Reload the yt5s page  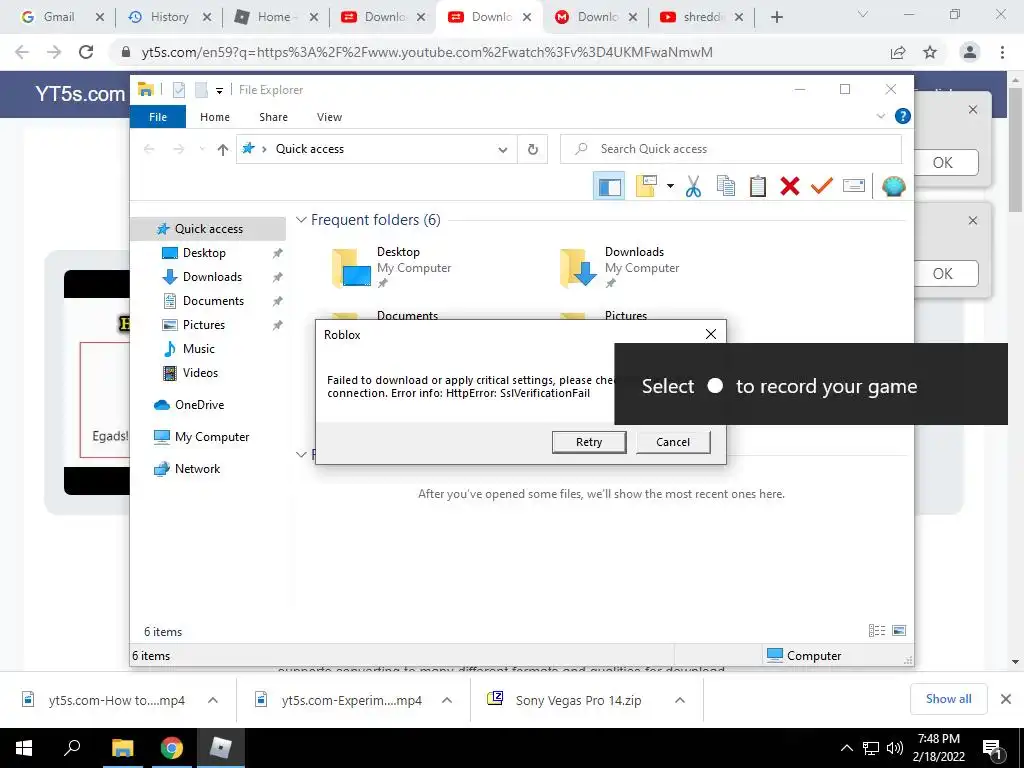(86, 52)
